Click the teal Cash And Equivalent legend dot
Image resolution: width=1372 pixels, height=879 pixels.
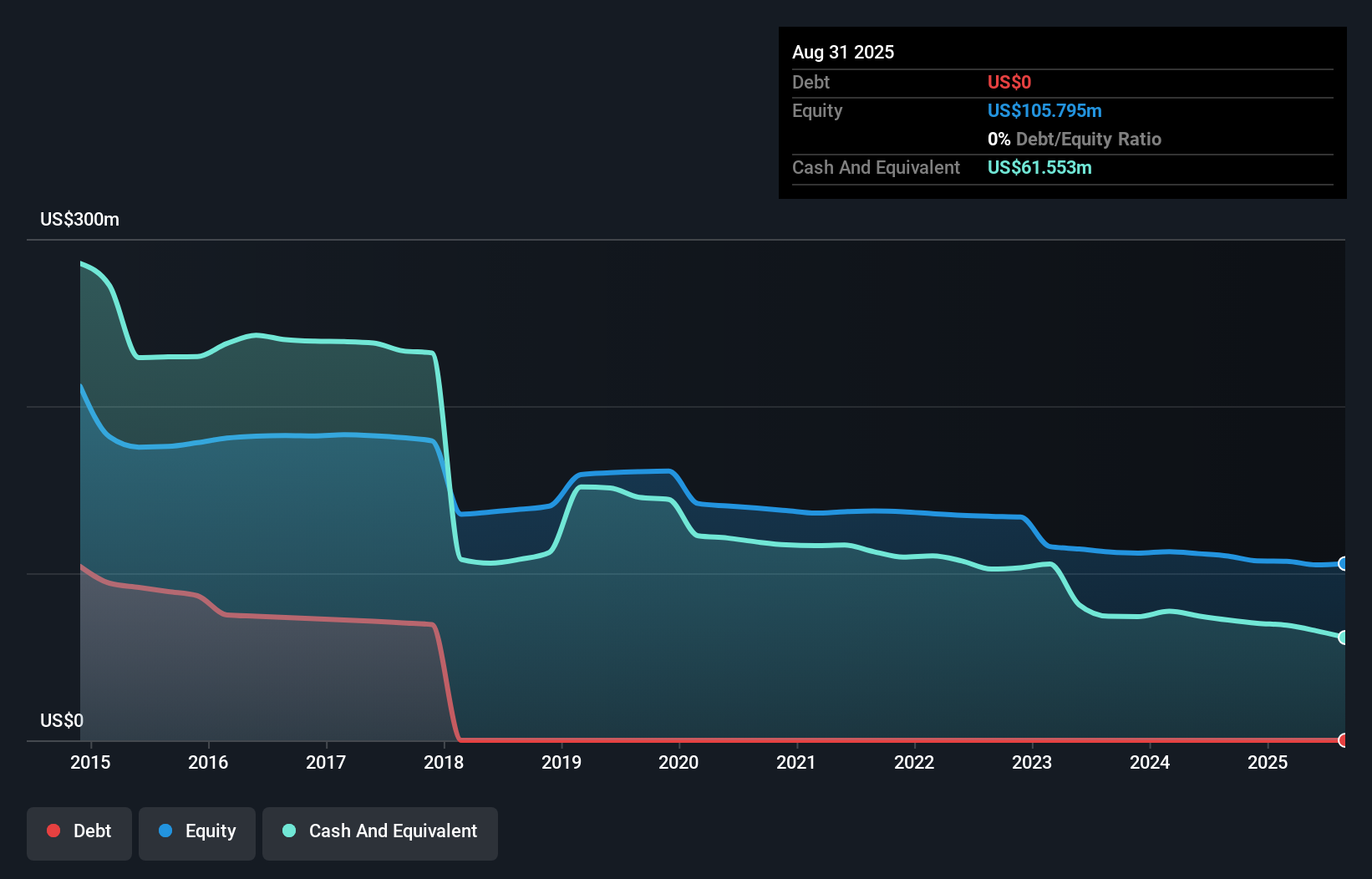tap(288, 831)
